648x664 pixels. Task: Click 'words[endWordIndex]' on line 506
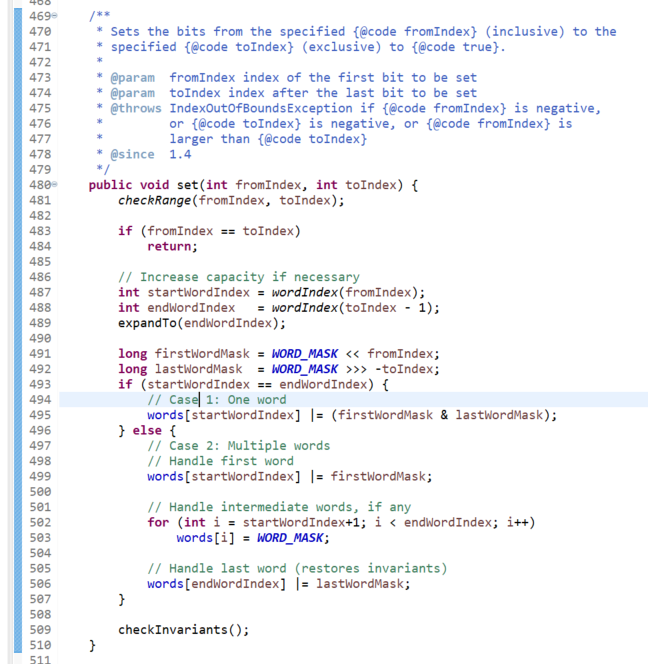click(217, 584)
